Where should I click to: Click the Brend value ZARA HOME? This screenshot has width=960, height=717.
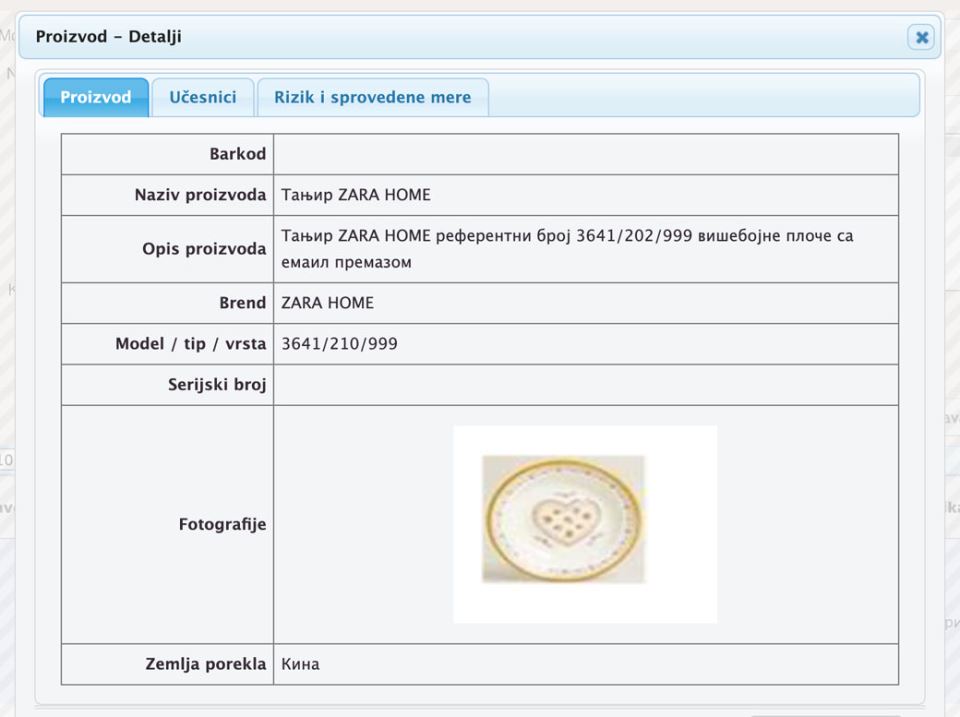click(327, 303)
